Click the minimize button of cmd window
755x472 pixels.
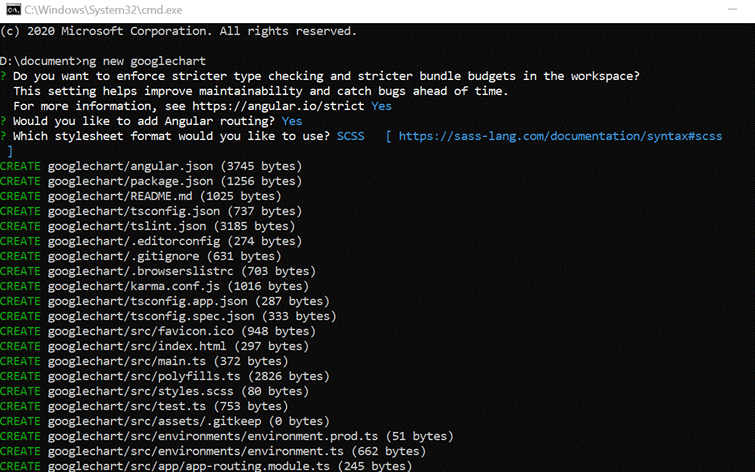point(732,10)
